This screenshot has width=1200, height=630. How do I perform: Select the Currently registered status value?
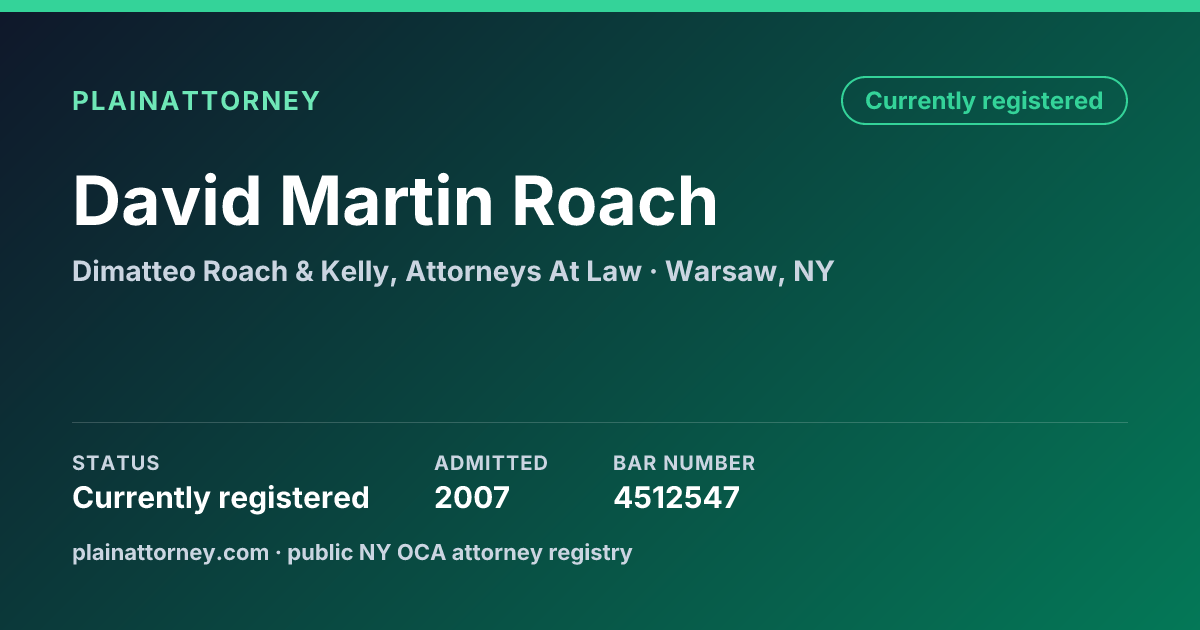(x=221, y=497)
